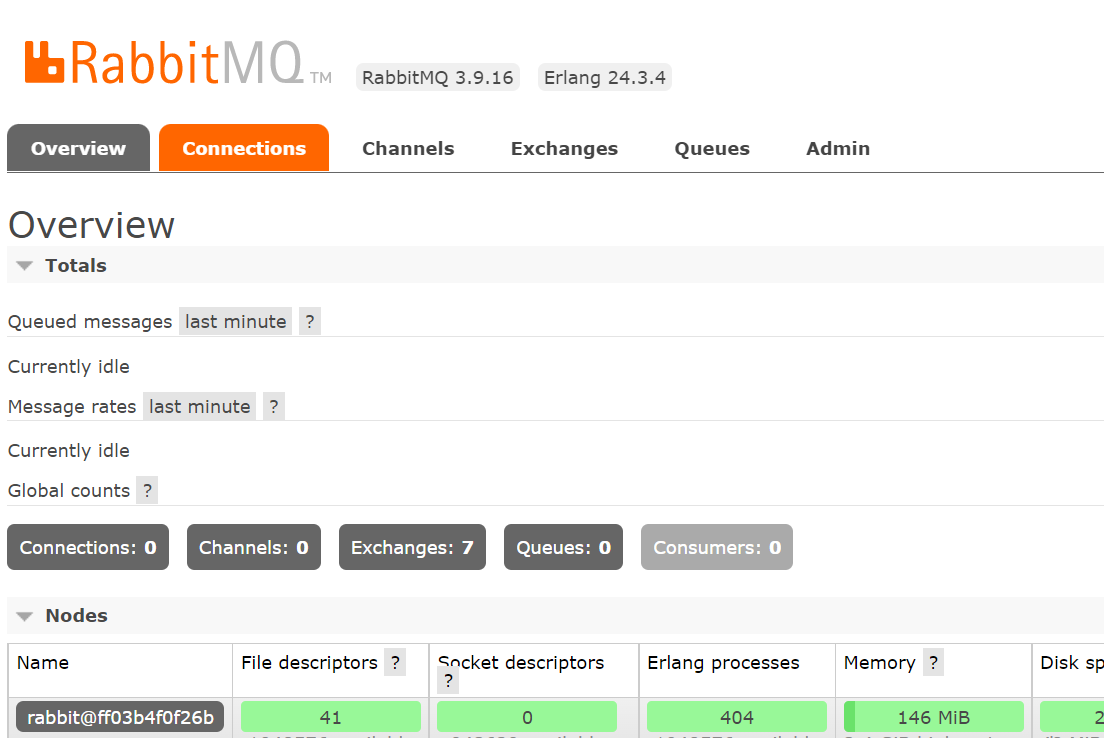The image size is (1104, 738).
Task: Click the Message rates label
Action: click(72, 407)
